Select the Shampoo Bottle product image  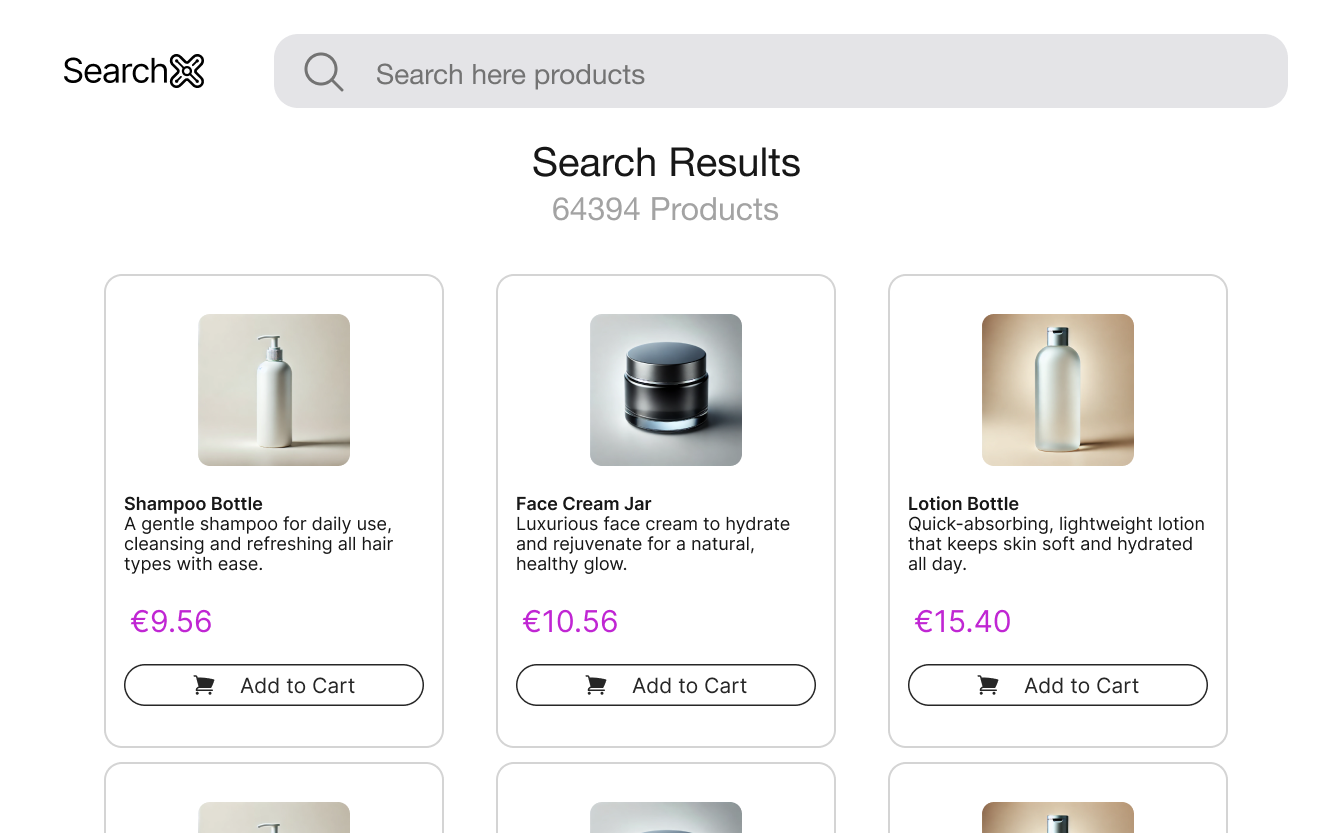pyautogui.click(x=273, y=389)
